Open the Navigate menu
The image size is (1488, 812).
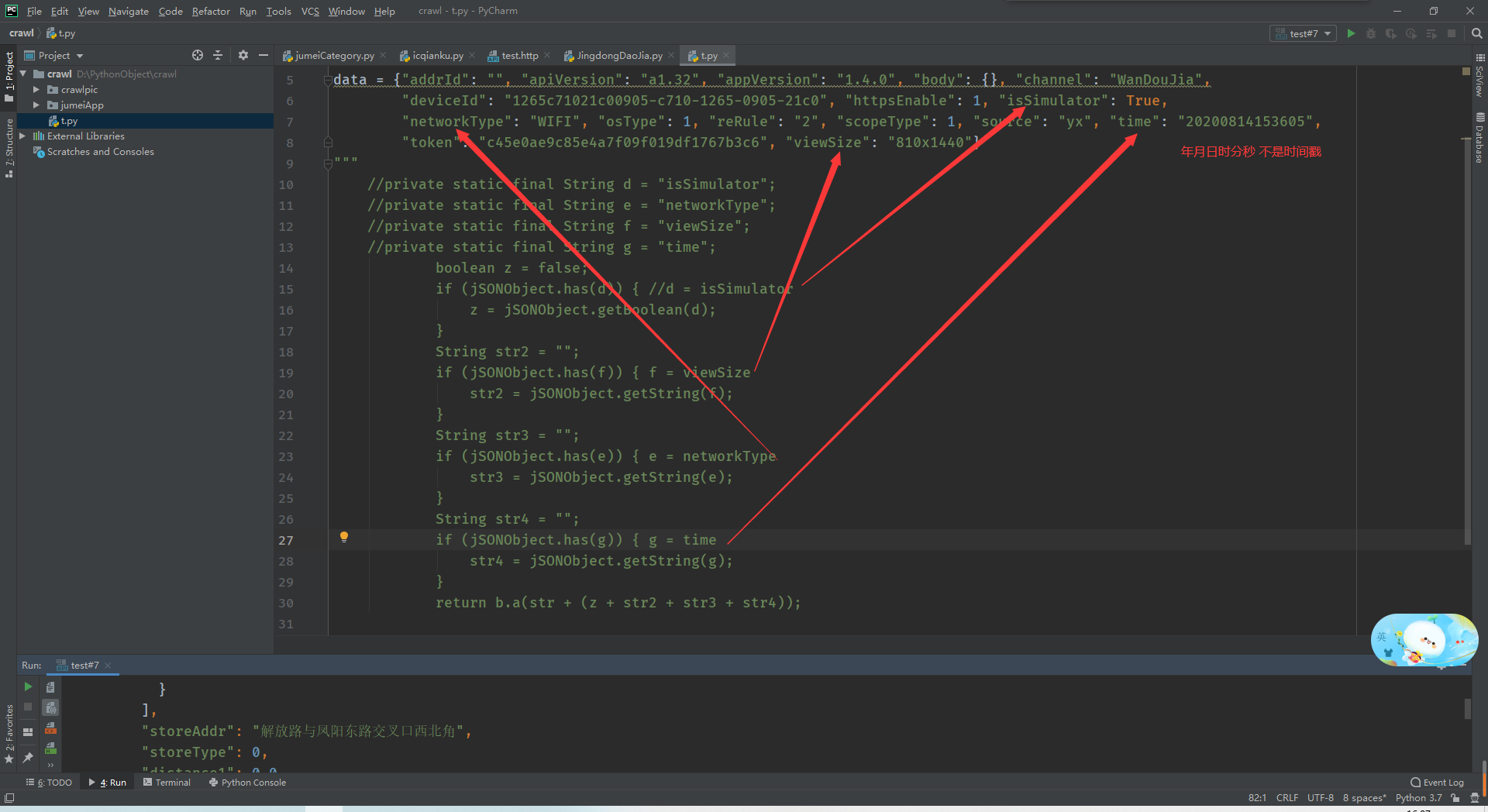pyautogui.click(x=129, y=11)
